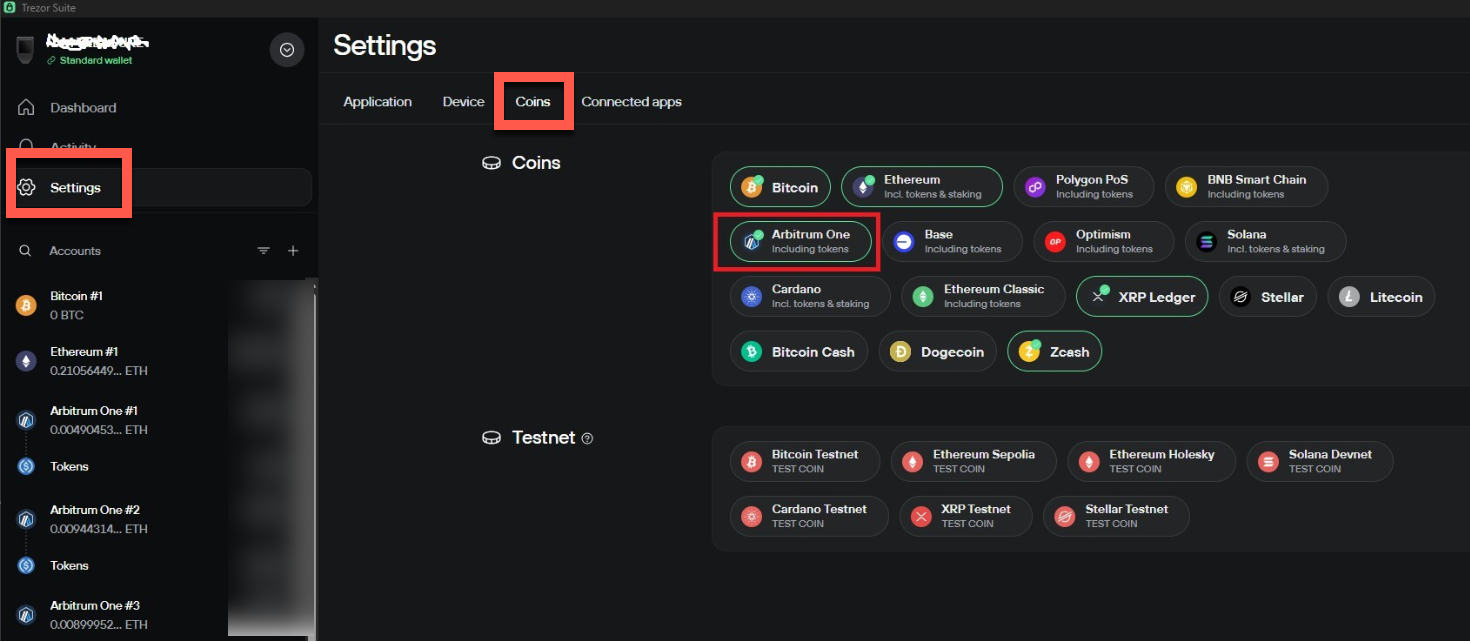This screenshot has width=1470, height=642.
Task: Open Settings in the sidebar
Action: tap(160, 188)
